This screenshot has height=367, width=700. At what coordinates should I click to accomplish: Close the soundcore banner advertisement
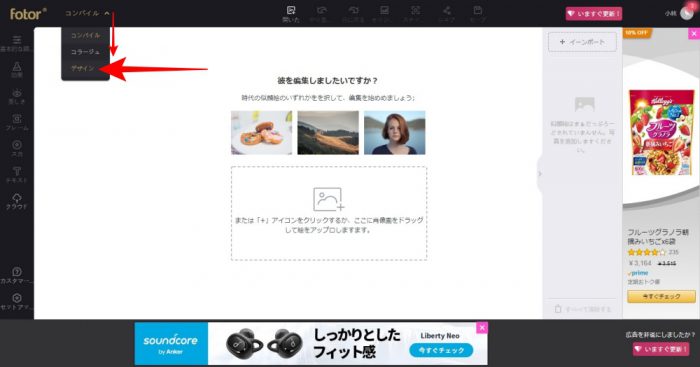482,328
